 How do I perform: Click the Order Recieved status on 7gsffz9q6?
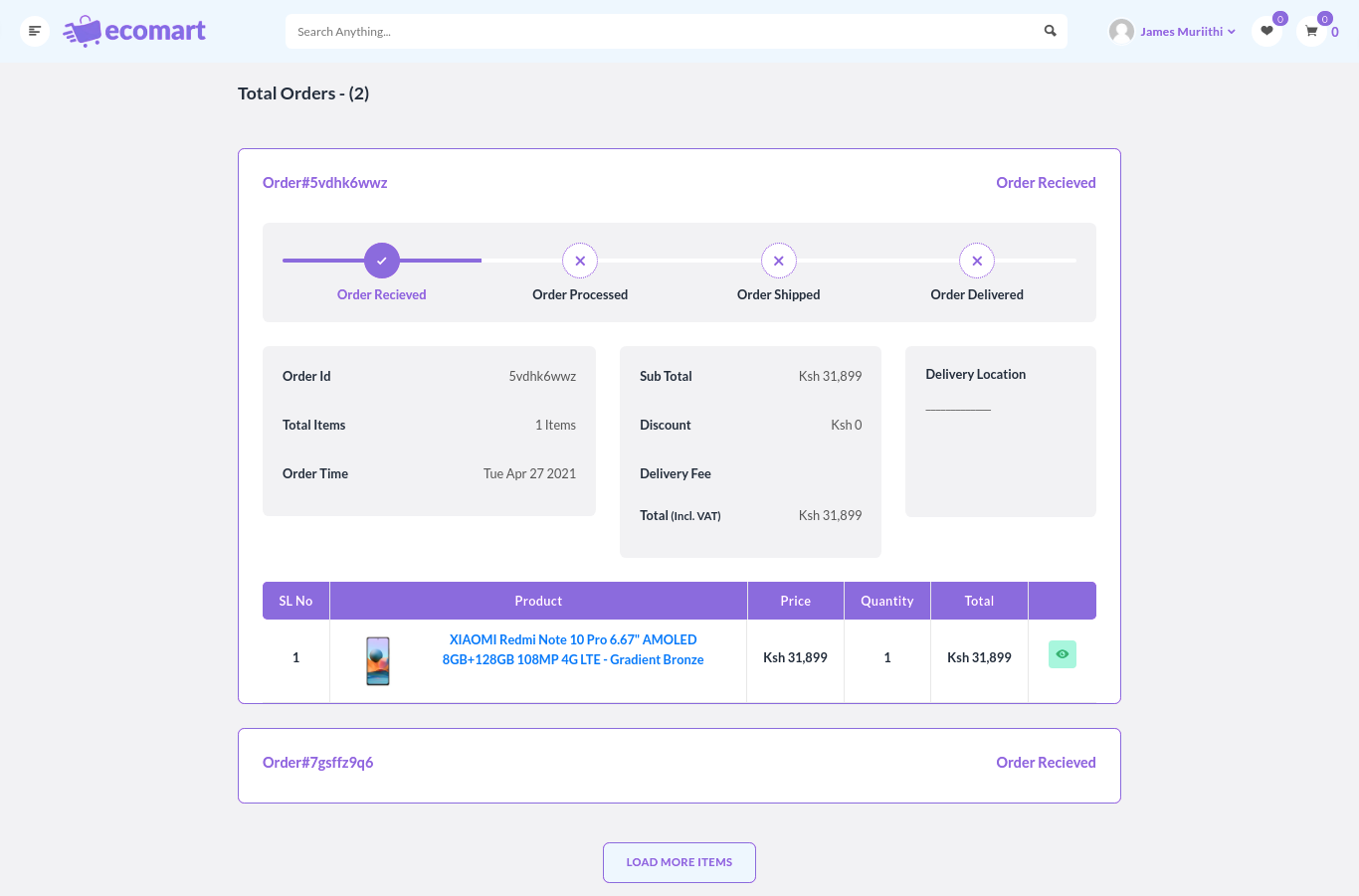tap(1046, 763)
